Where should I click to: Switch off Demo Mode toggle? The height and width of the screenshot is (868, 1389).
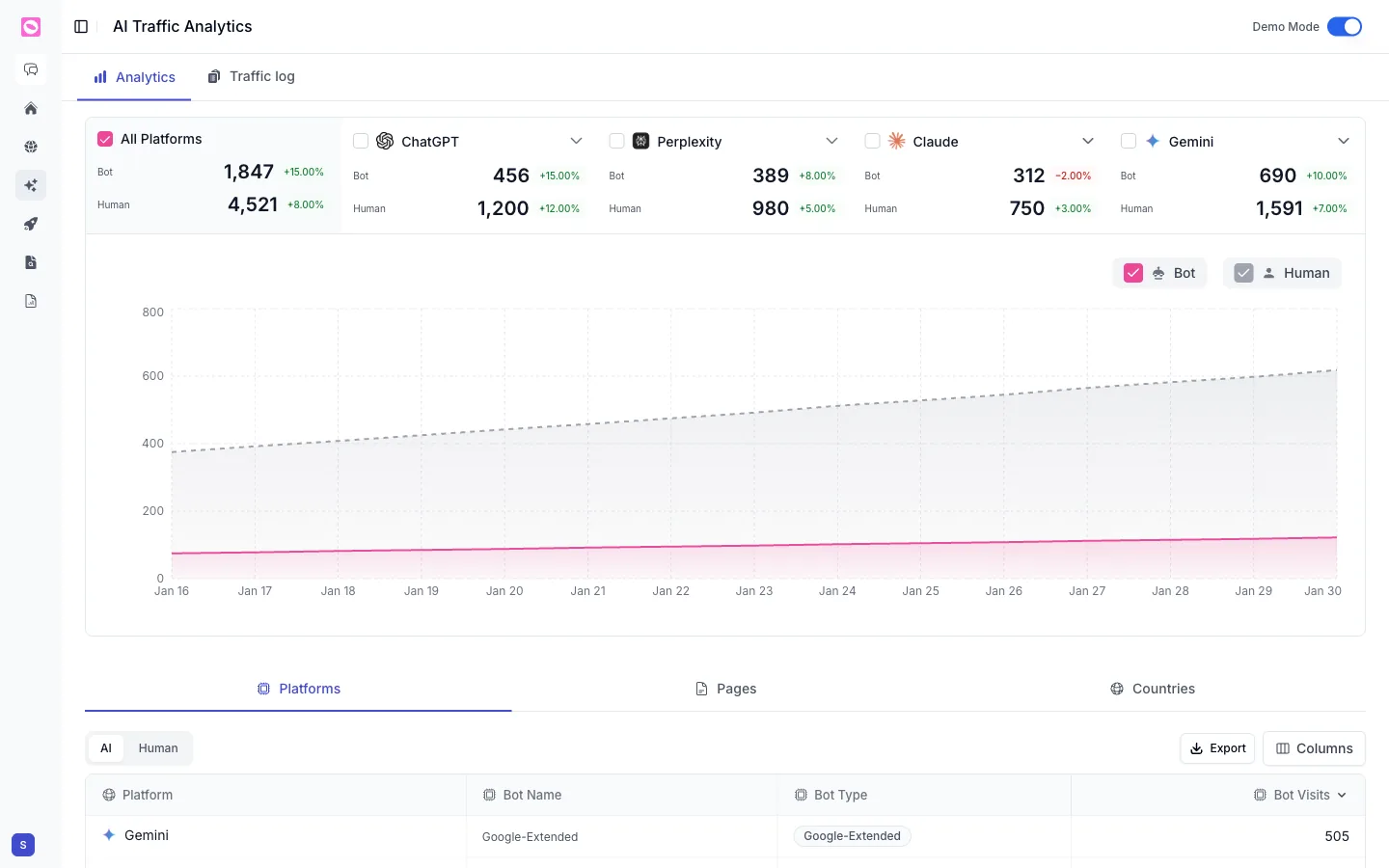click(1345, 27)
